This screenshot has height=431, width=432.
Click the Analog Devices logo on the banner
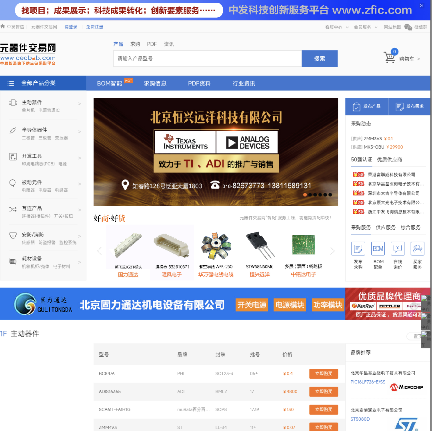(x=247, y=142)
